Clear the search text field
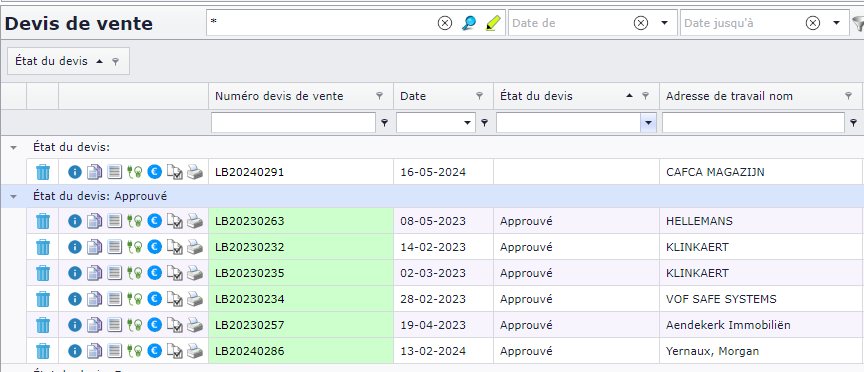This screenshot has height=372, width=864. tap(445, 23)
